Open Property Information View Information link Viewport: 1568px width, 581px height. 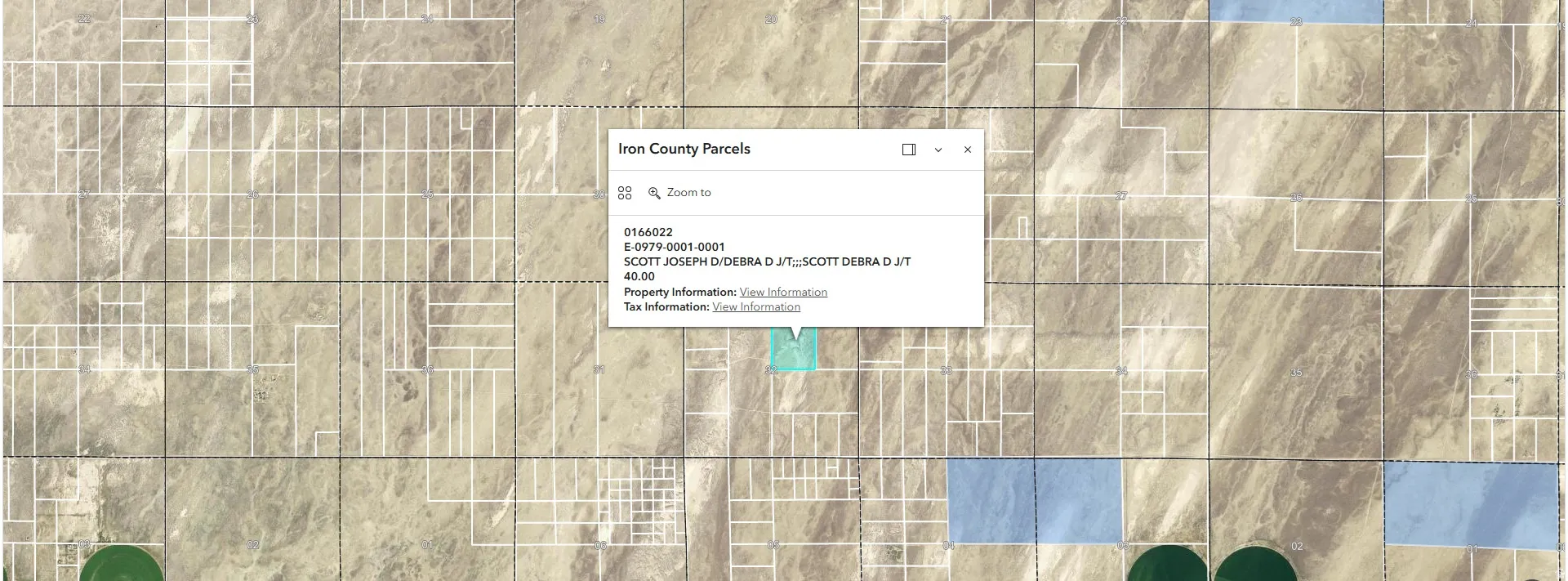click(783, 292)
